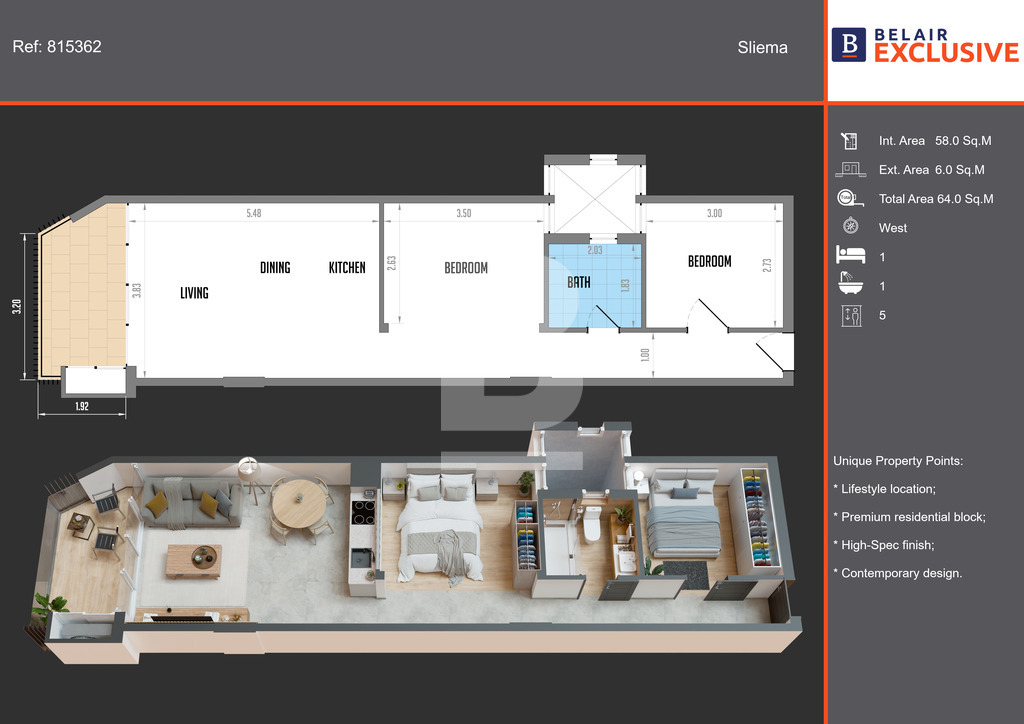Viewport: 1024px width, 724px height.
Task: Click the bathtub icon for bathrooms
Action: coord(850,286)
